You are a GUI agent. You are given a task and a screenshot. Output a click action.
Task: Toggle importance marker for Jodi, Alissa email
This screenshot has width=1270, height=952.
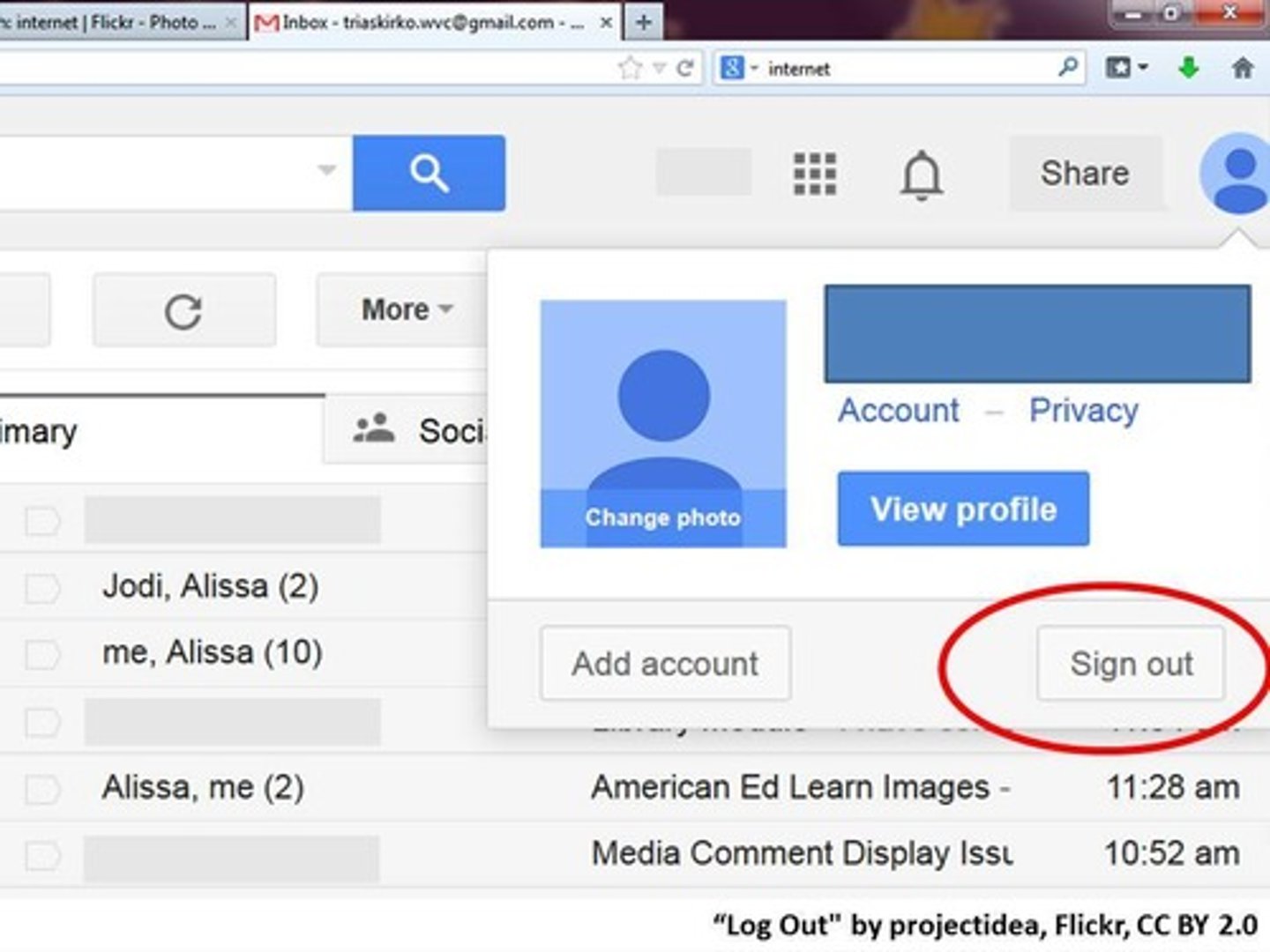pos(41,587)
